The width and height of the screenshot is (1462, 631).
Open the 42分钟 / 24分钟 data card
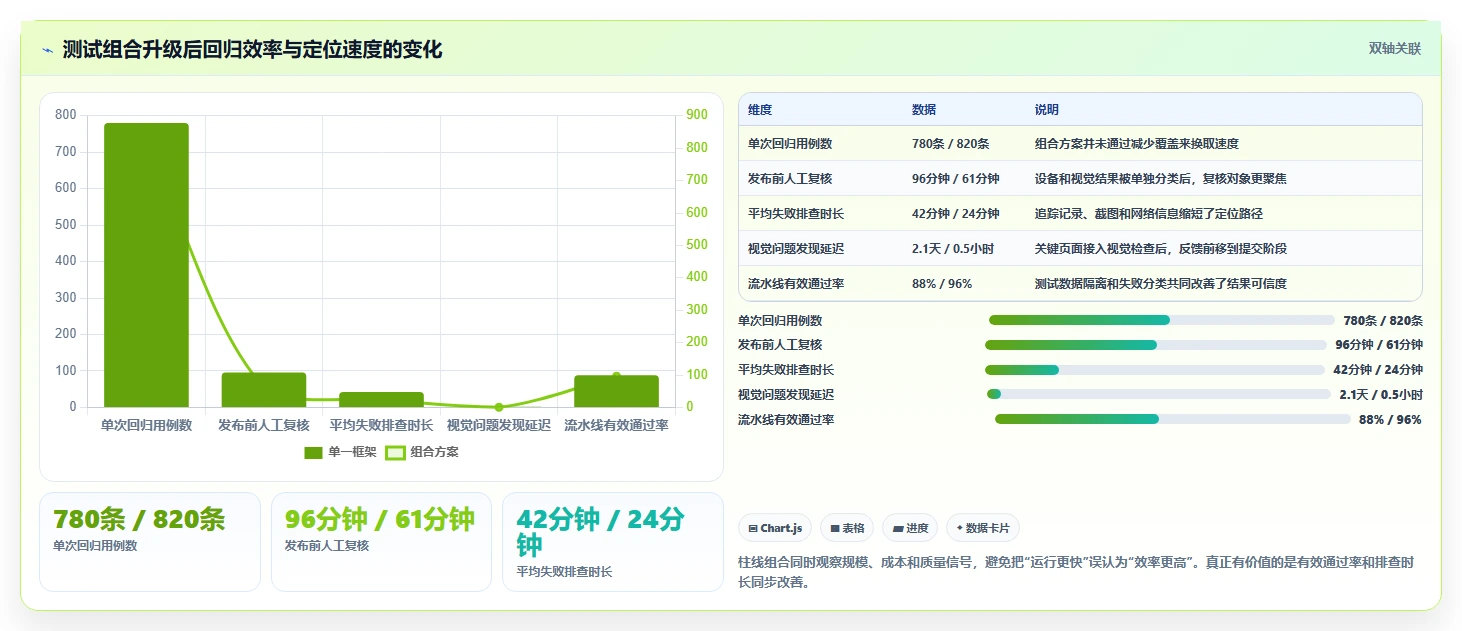[612, 542]
